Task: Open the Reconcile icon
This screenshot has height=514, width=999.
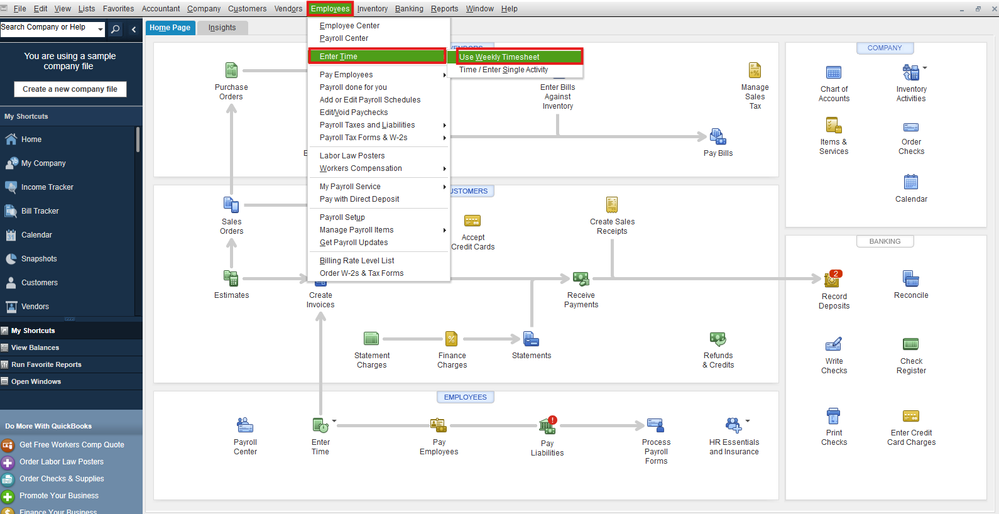Action: pyautogui.click(x=911, y=278)
